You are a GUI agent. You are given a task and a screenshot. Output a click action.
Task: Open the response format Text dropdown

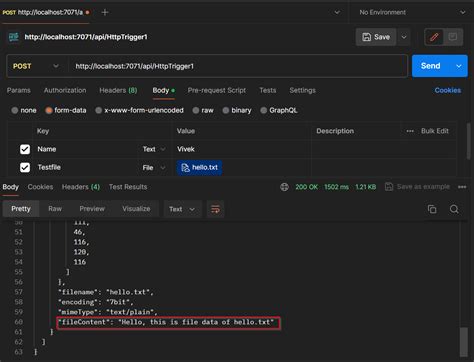182,209
